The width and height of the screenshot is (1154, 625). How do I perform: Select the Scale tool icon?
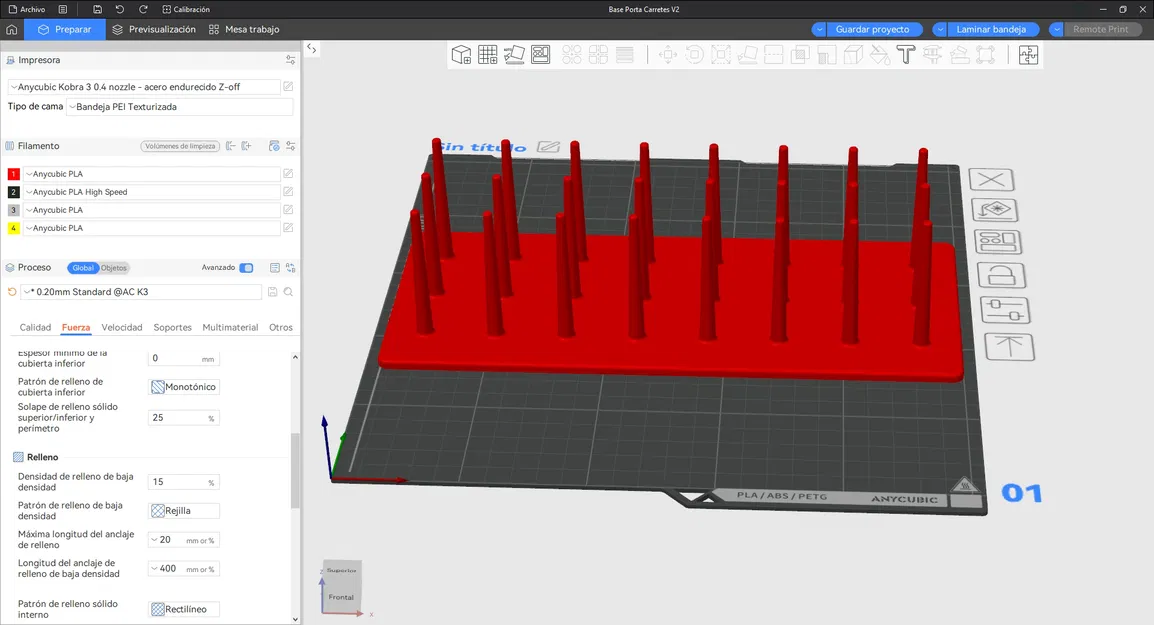(x=721, y=54)
